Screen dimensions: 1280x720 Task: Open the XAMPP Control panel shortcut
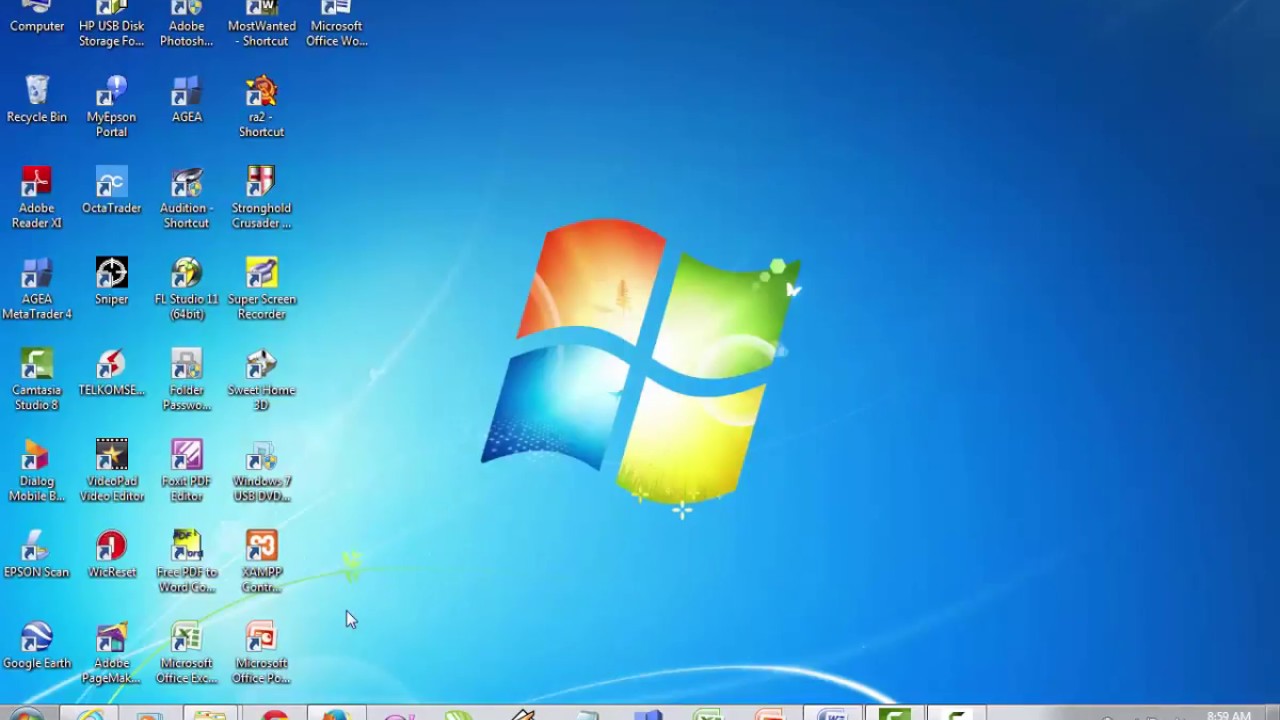(x=261, y=561)
